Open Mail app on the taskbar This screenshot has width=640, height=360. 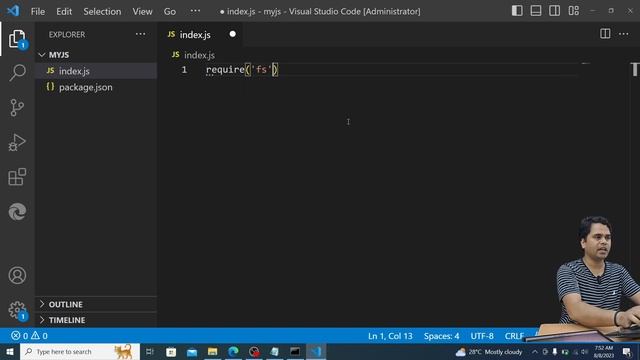191,352
